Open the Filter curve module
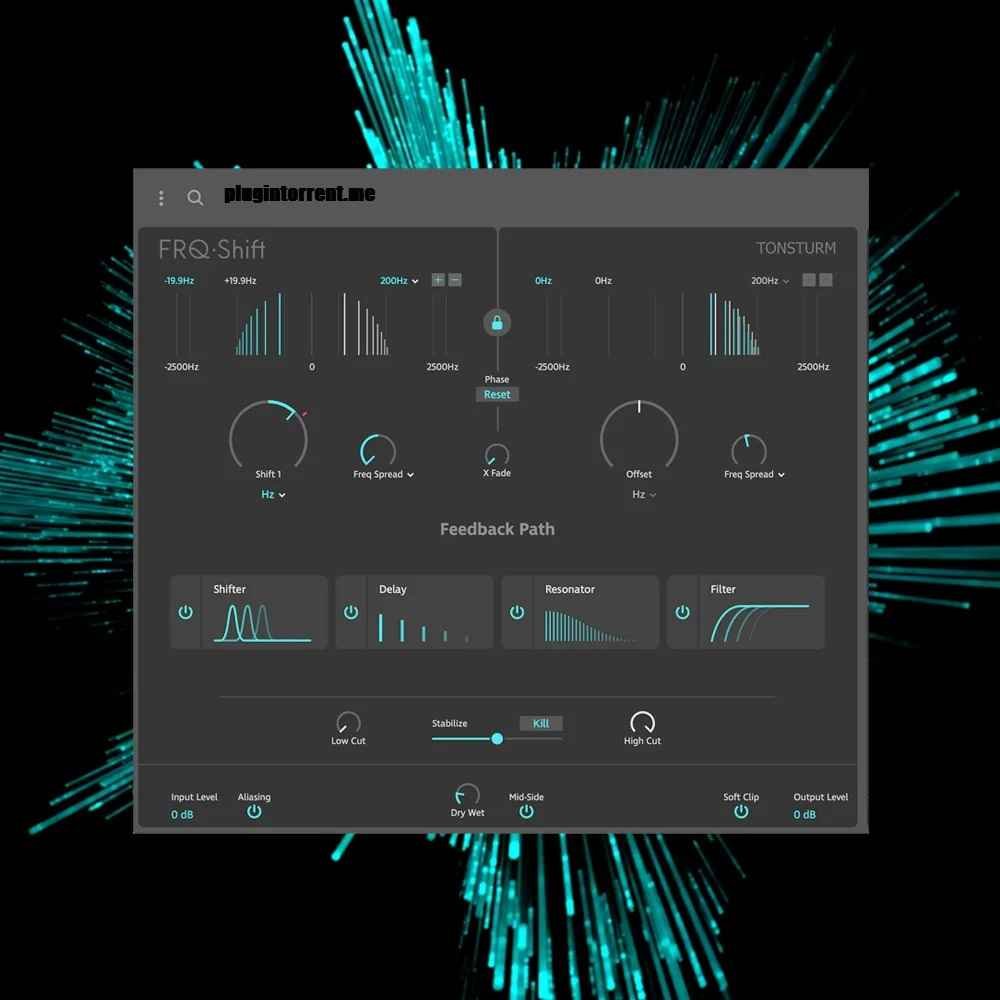The width and height of the screenshot is (1000, 1000). pos(761,612)
